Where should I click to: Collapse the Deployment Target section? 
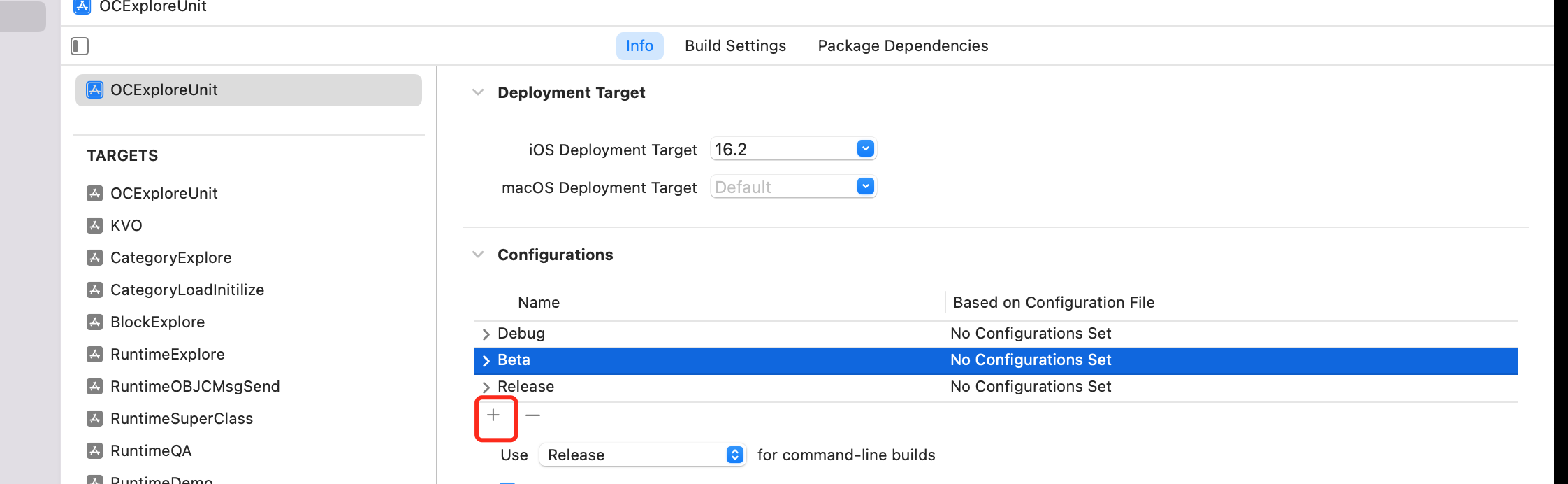tap(478, 92)
